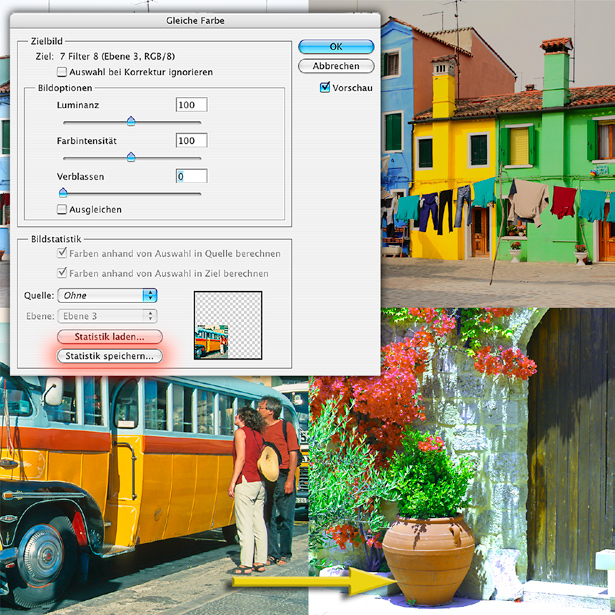The width and height of the screenshot is (615, 615).
Task: Open the Ebene dropdown showing Ebene 3
Action: pyautogui.click(x=108, y=316)
